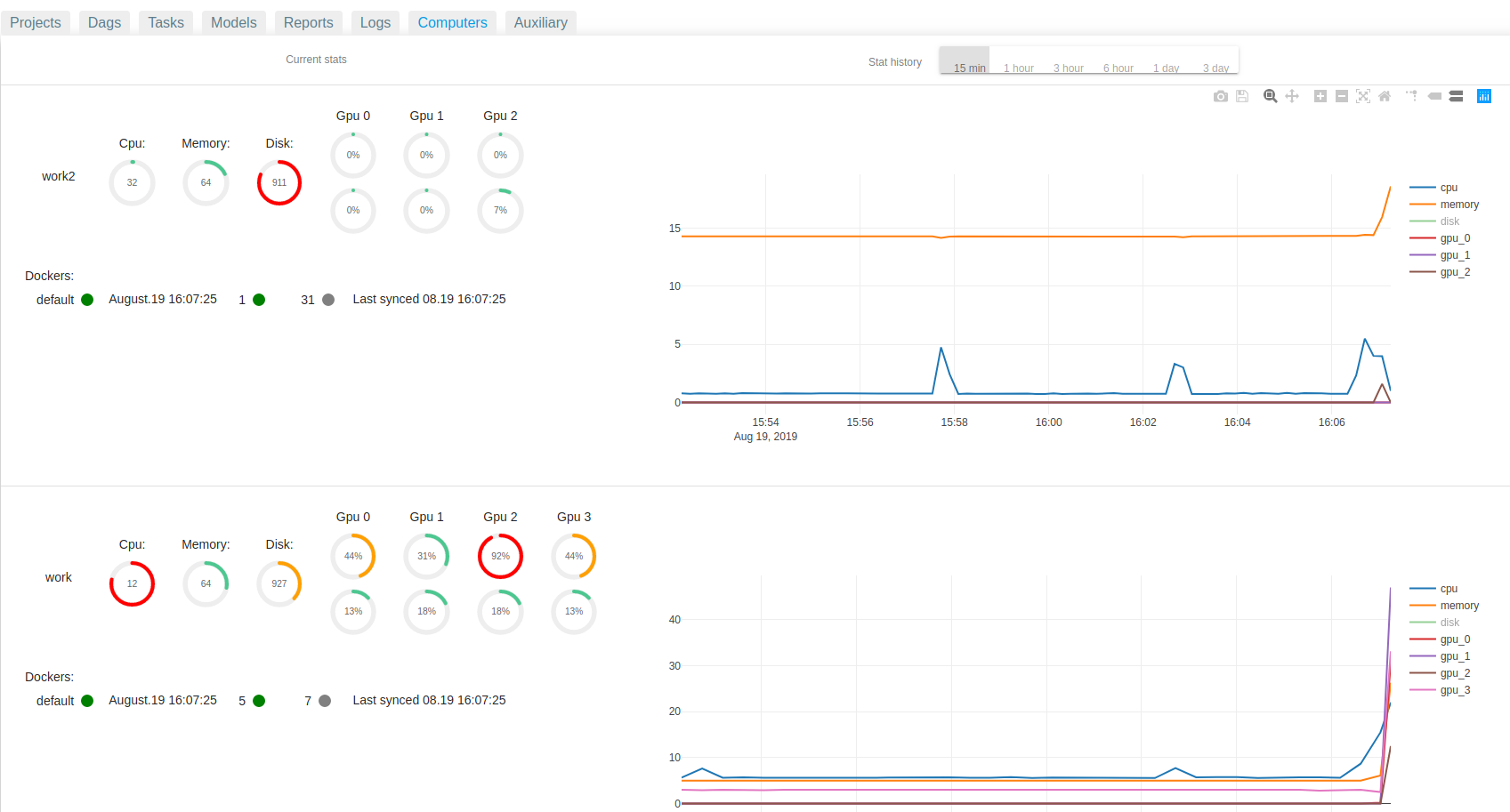Click work2 Last synced 08.19 16:07:25 text

click(429, 299)
